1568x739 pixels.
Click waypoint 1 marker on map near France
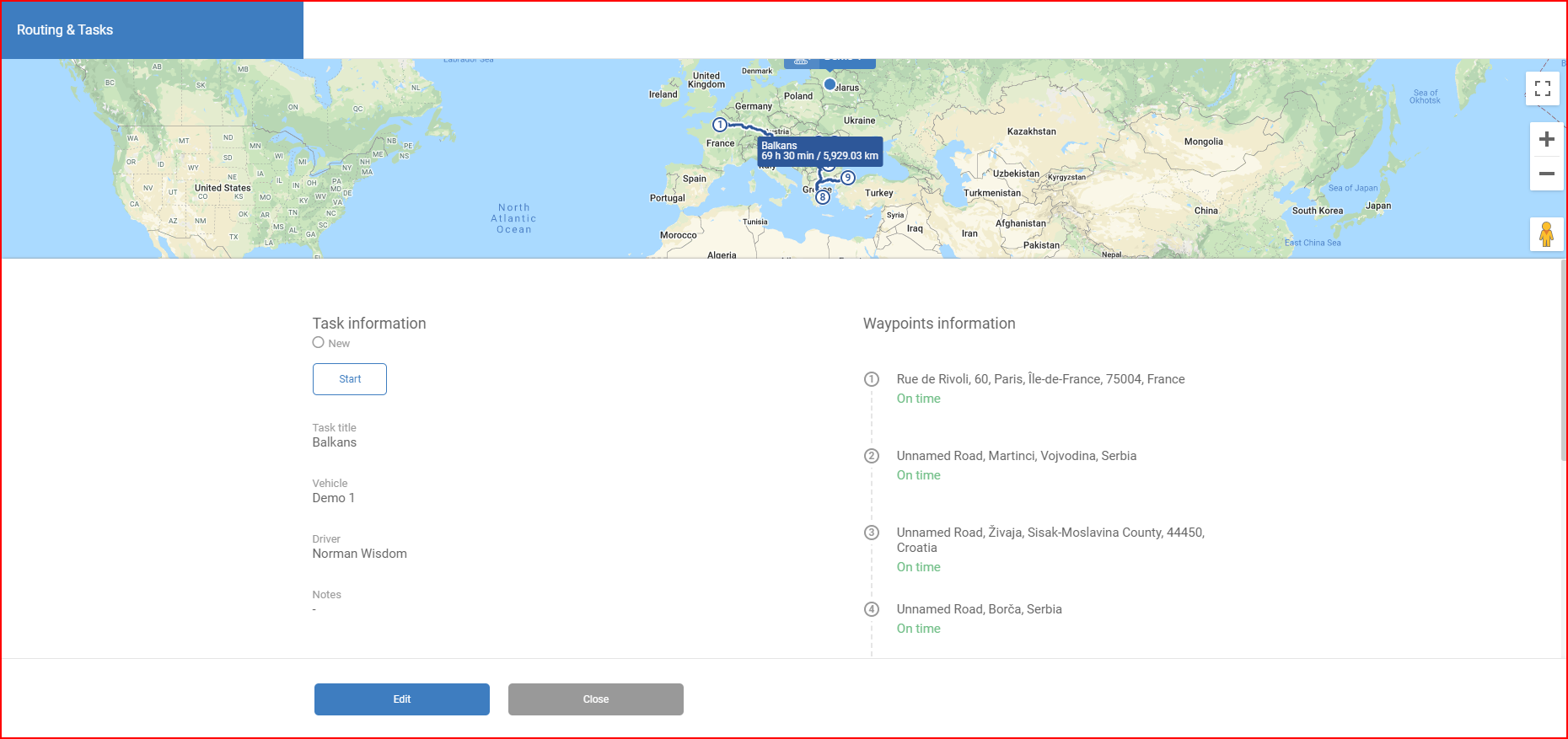pyautogui.click(x=720, y=125)
